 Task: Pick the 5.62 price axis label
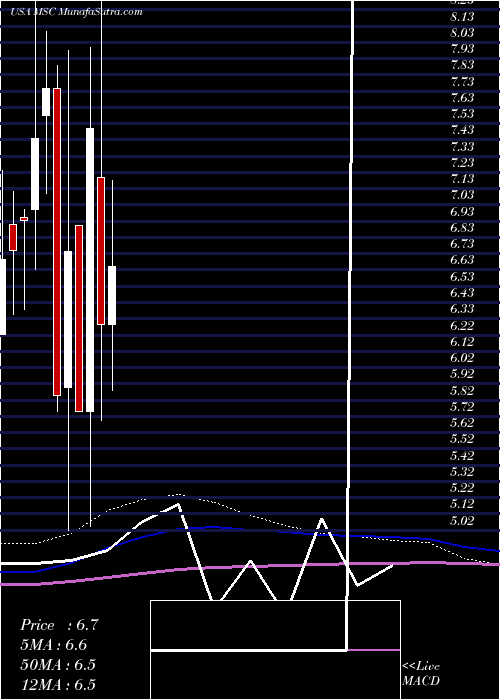463,423
